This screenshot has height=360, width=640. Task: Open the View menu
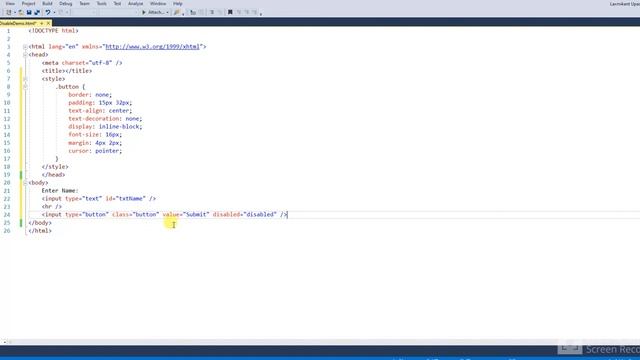coord(10,4)
